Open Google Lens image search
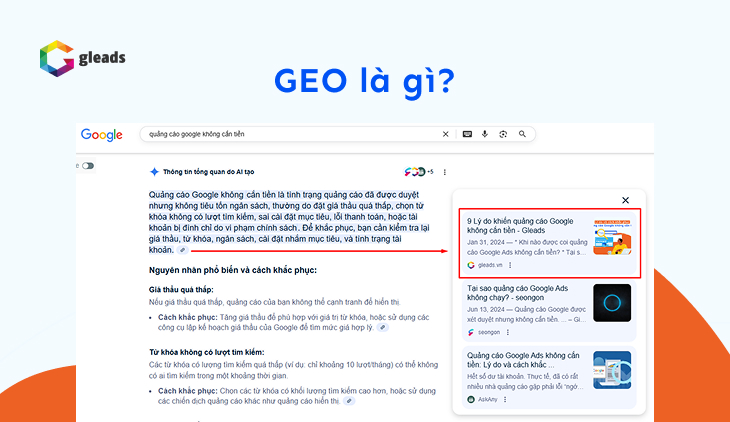The height and width of the screenshot is (422, 730). tap(503, 134)
